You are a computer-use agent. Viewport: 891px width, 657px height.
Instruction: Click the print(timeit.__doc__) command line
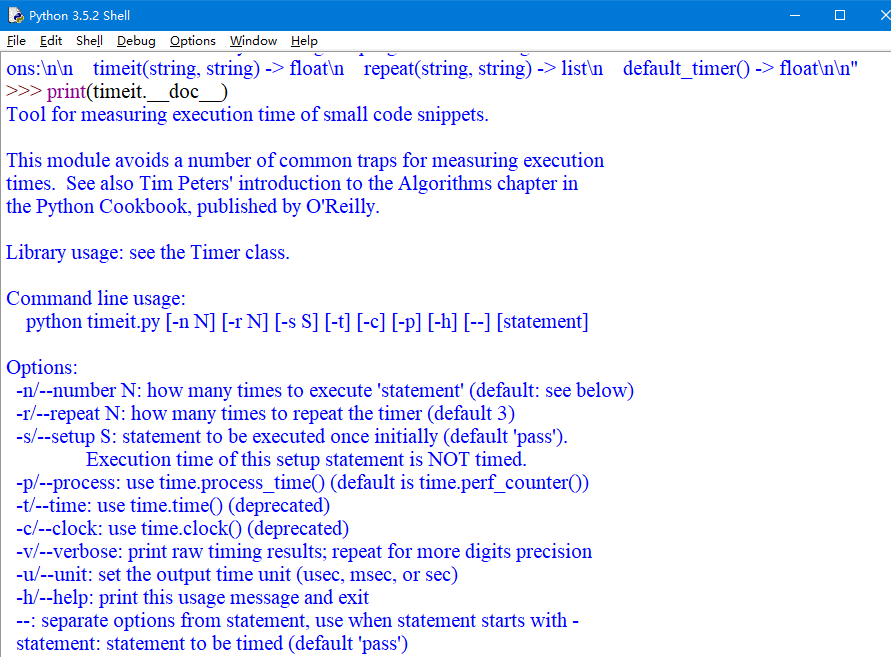116,92
